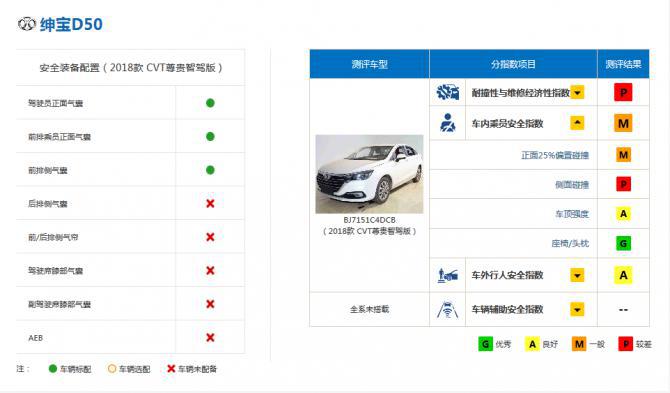Click the red X legend for 车辆未配备
The image size is (670, 393).
171,368
